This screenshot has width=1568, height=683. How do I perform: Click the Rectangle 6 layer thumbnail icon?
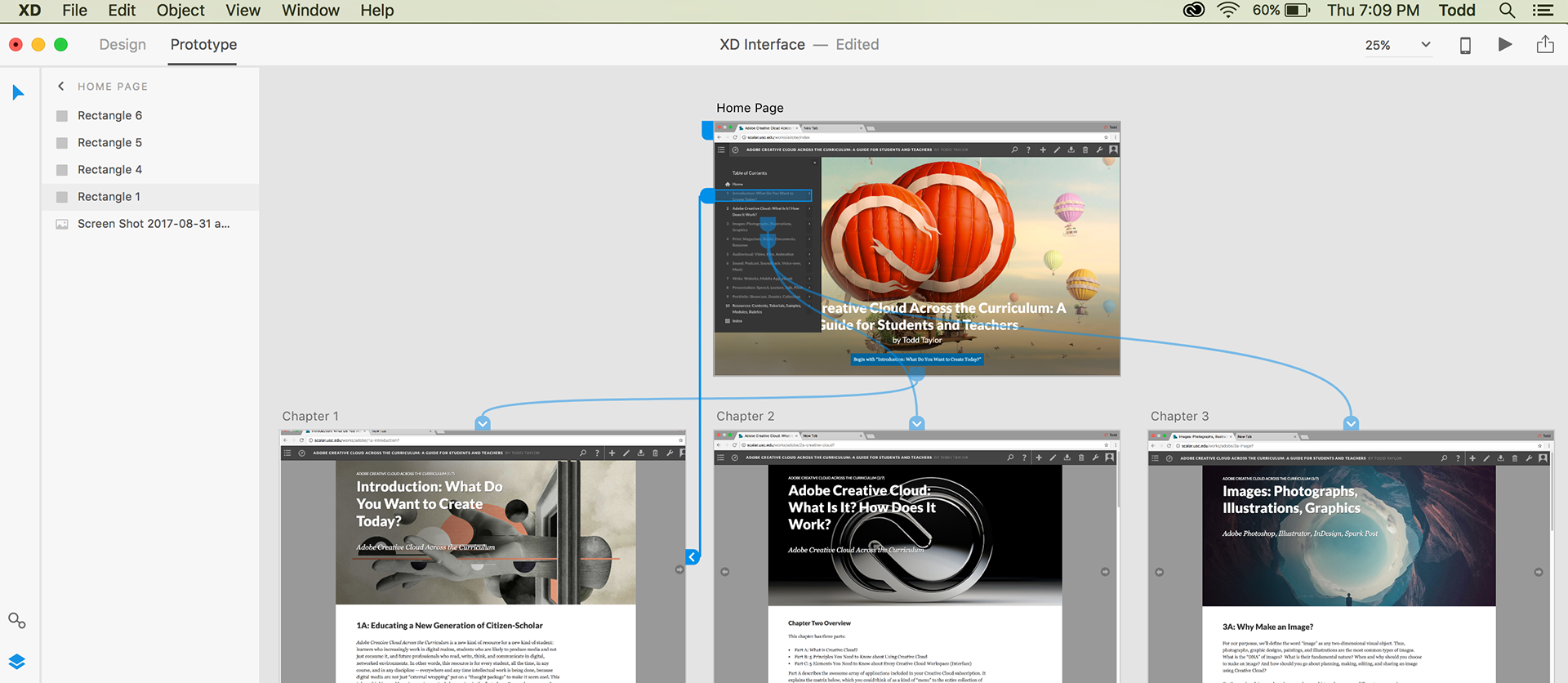coord(62,116)
